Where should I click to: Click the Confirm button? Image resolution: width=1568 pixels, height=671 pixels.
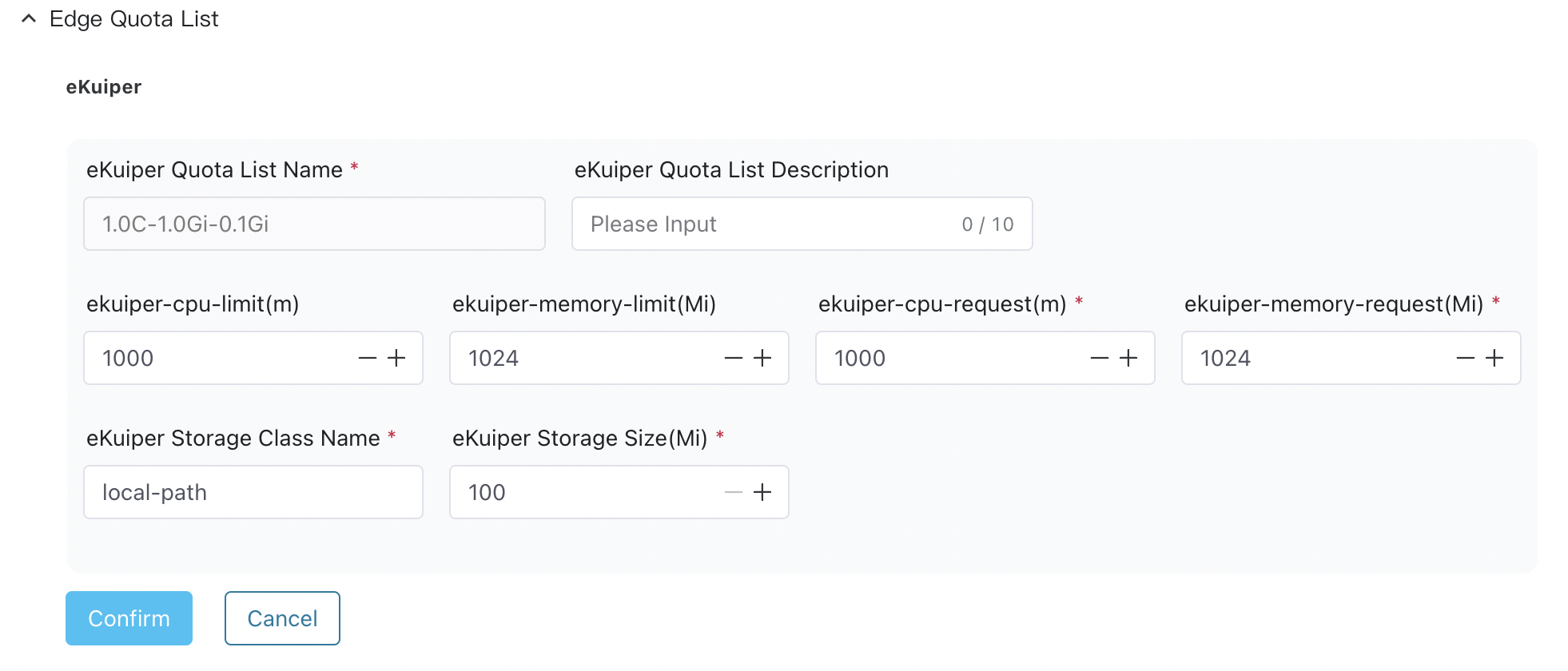(129, 618)
